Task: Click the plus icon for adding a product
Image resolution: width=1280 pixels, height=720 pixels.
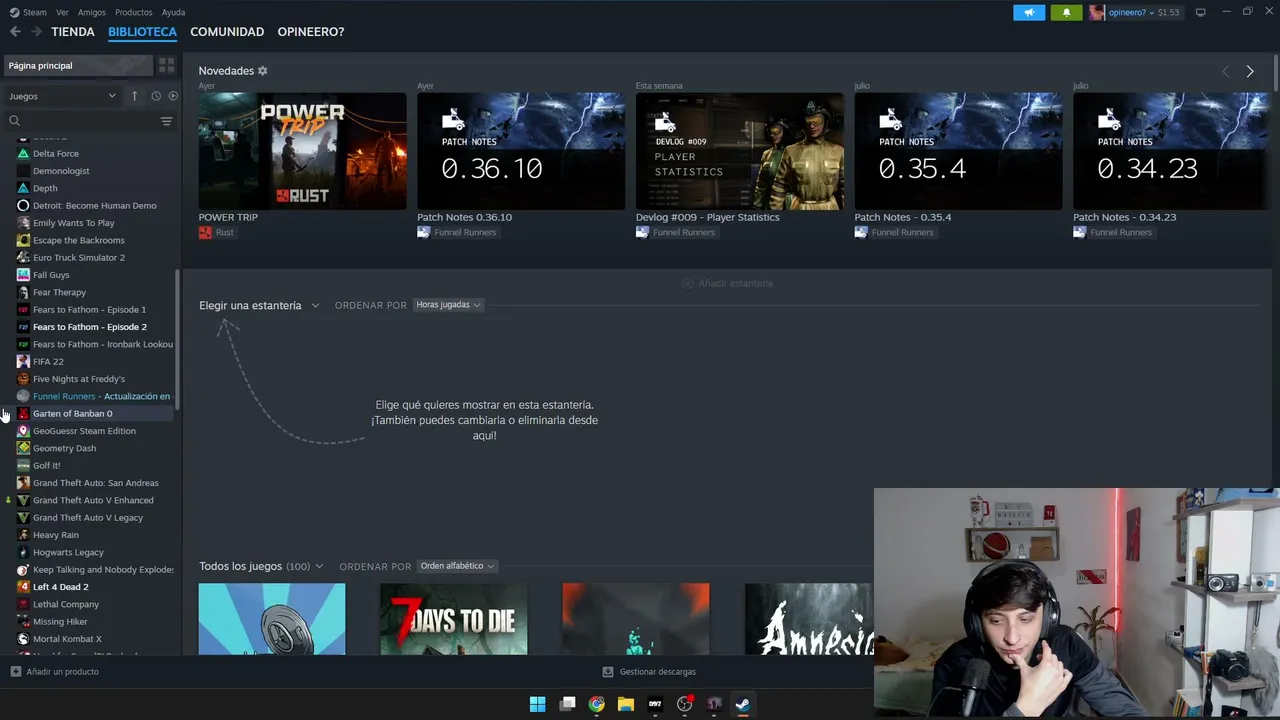Action: 15,672
